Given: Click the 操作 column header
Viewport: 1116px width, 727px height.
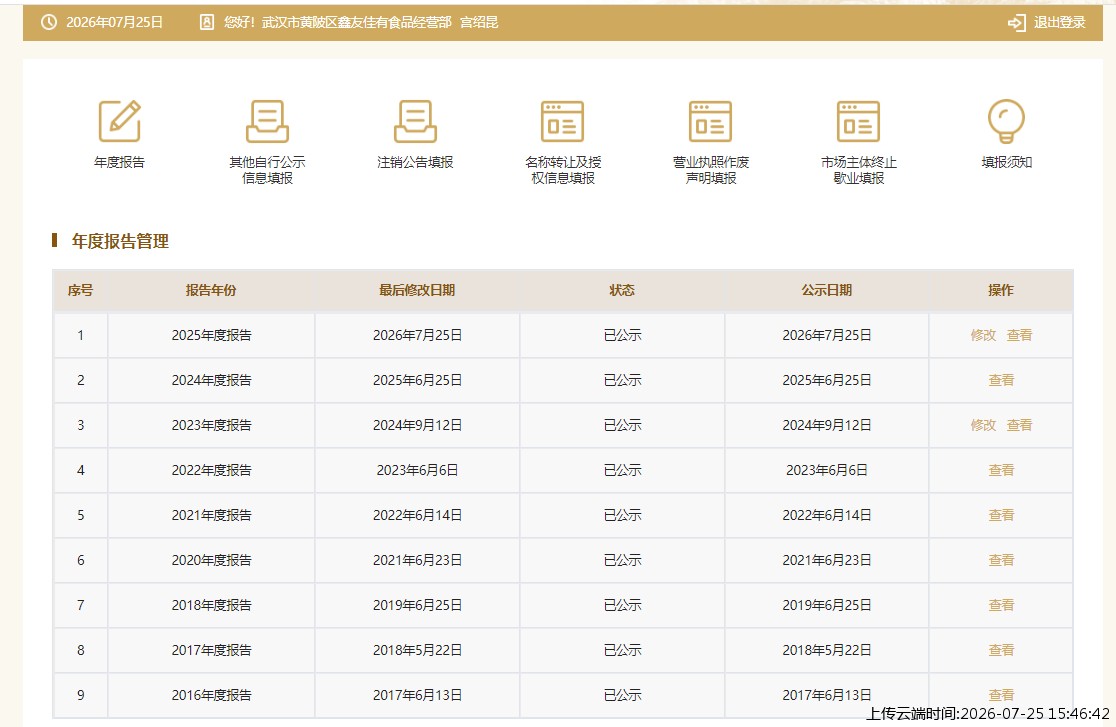Looking at the screenshot, I should coord(1001,290).
